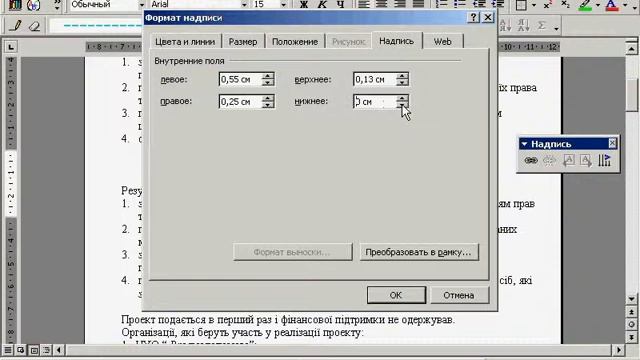Screen dimensions: 640x360
Task: Switch to the Размер tab
Action: (x=243, y=42)
